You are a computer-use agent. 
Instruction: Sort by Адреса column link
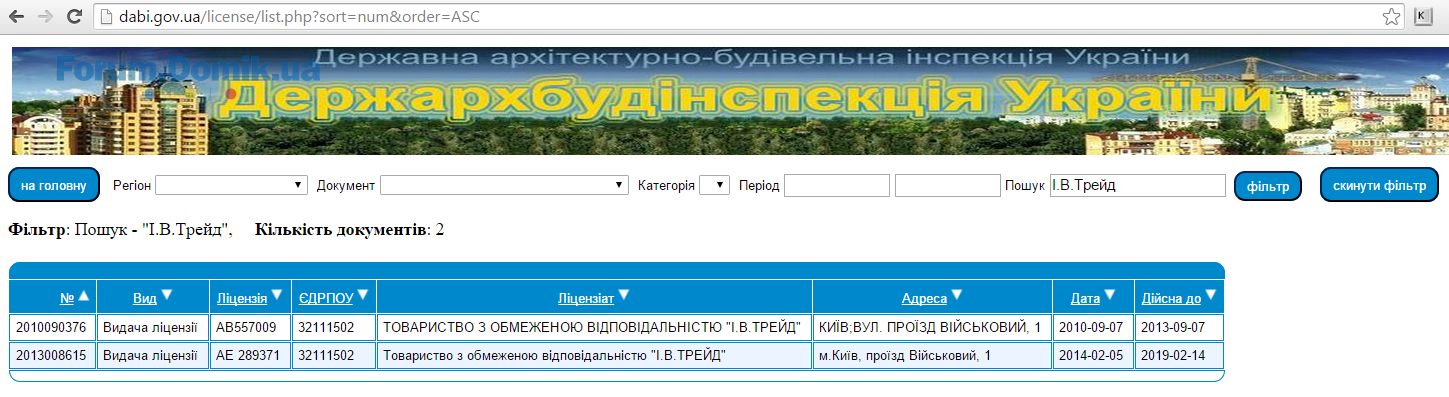tap(924, 298)
